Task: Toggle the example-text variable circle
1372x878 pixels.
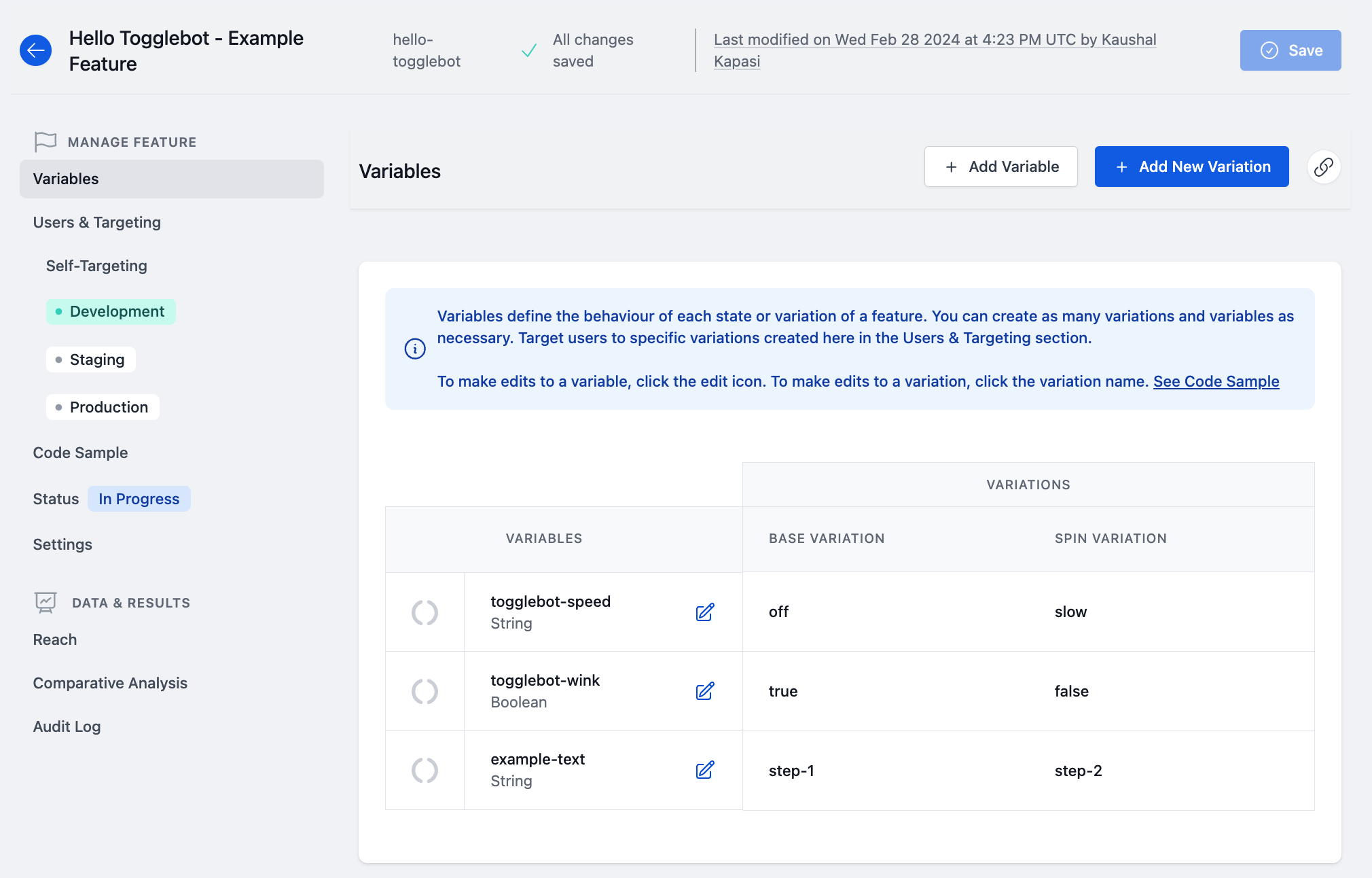Action: (425, 769)
